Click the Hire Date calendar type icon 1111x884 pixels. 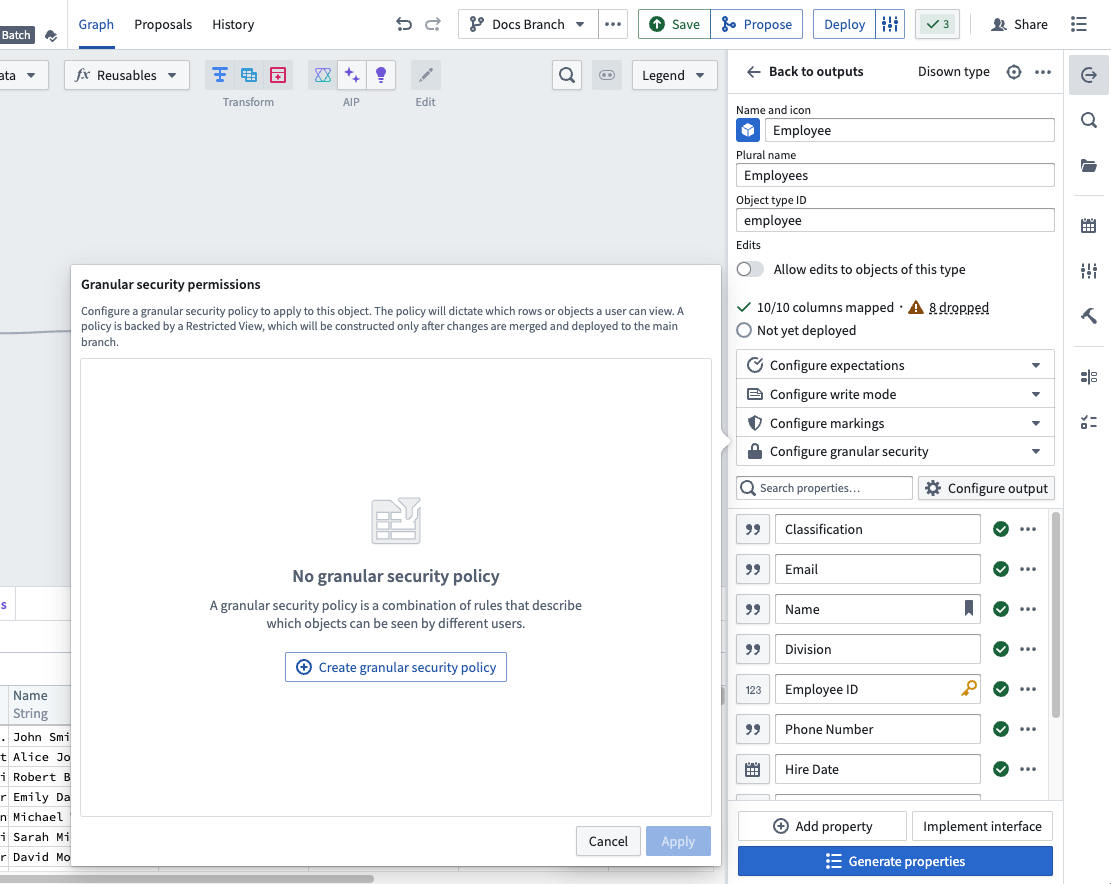[x=752, y=769]
